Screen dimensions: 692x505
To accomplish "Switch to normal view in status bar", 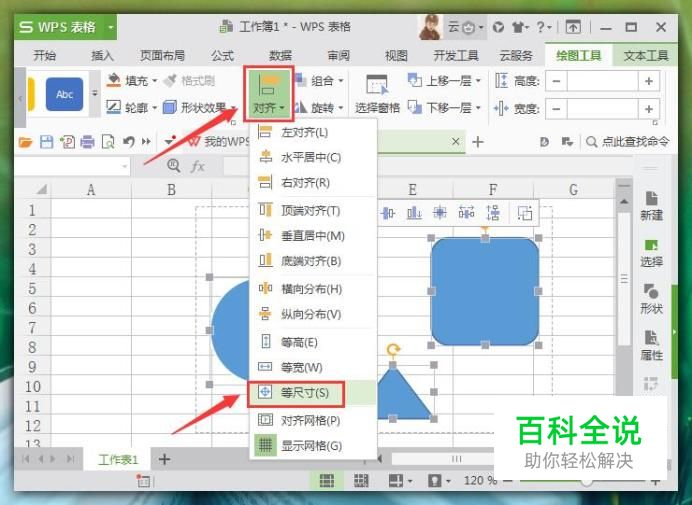I will (x=327, y=480).
